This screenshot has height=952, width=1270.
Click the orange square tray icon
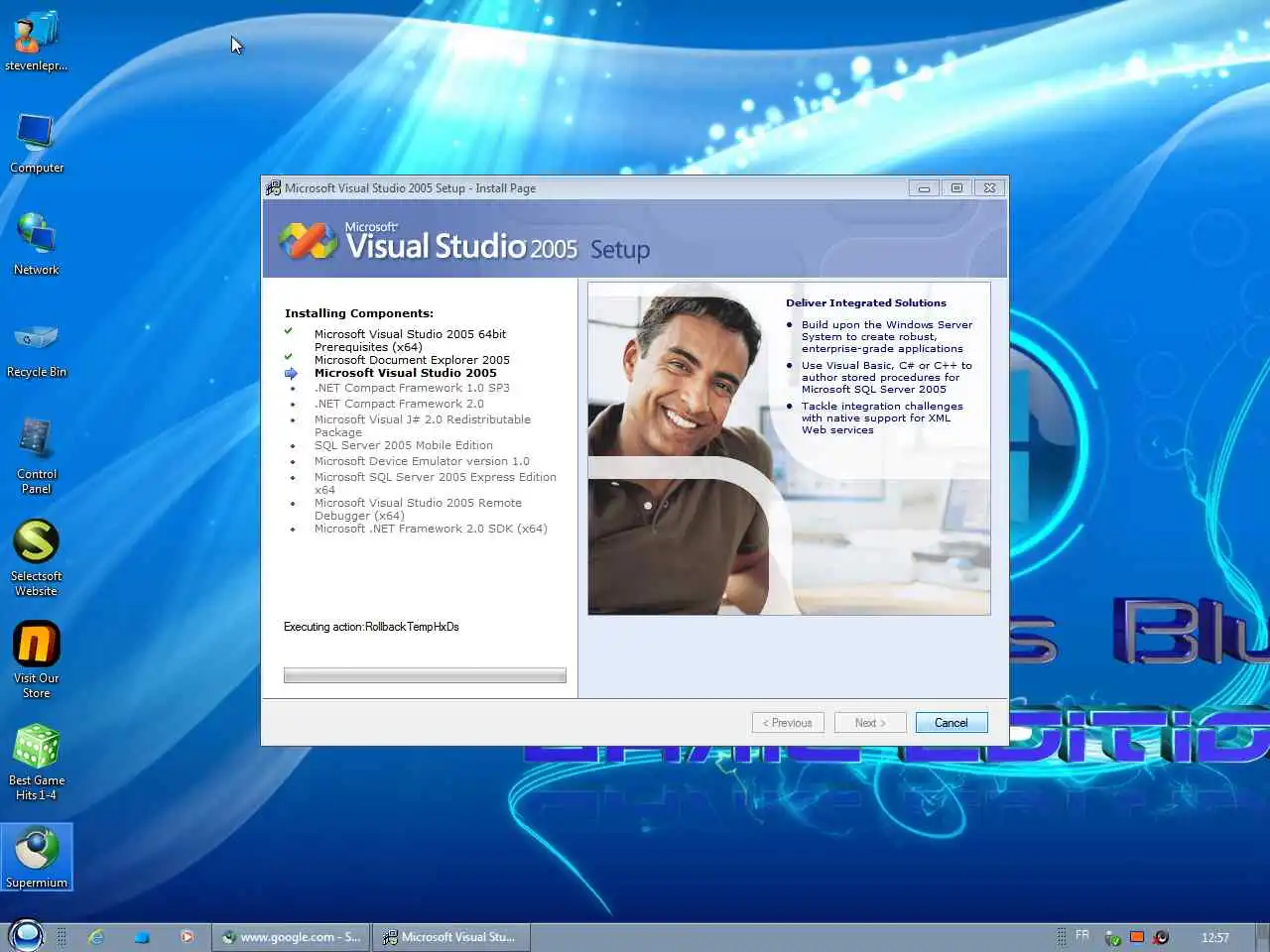click(1137, 937)
